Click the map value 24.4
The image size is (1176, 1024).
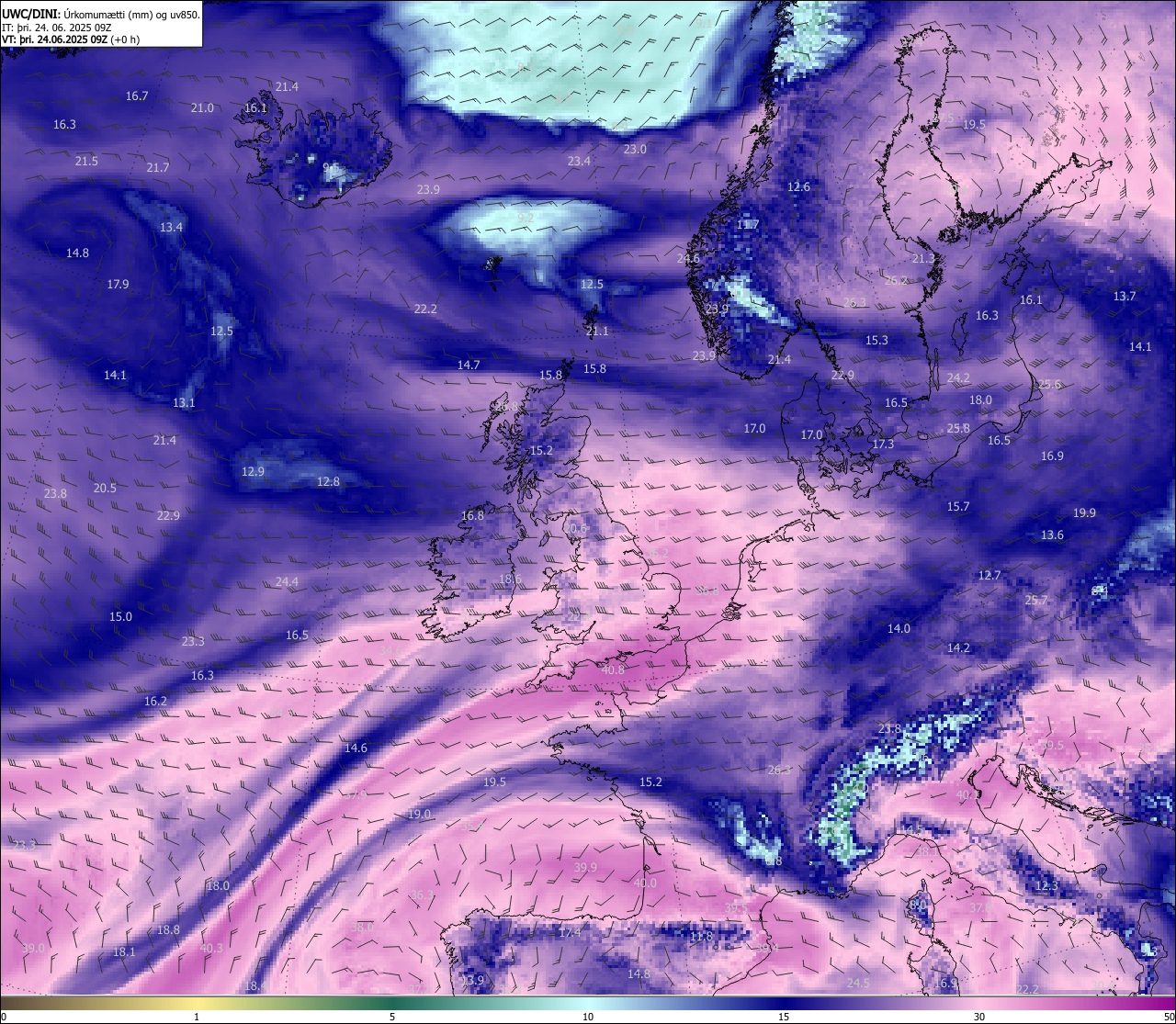[x=287, y=582]
